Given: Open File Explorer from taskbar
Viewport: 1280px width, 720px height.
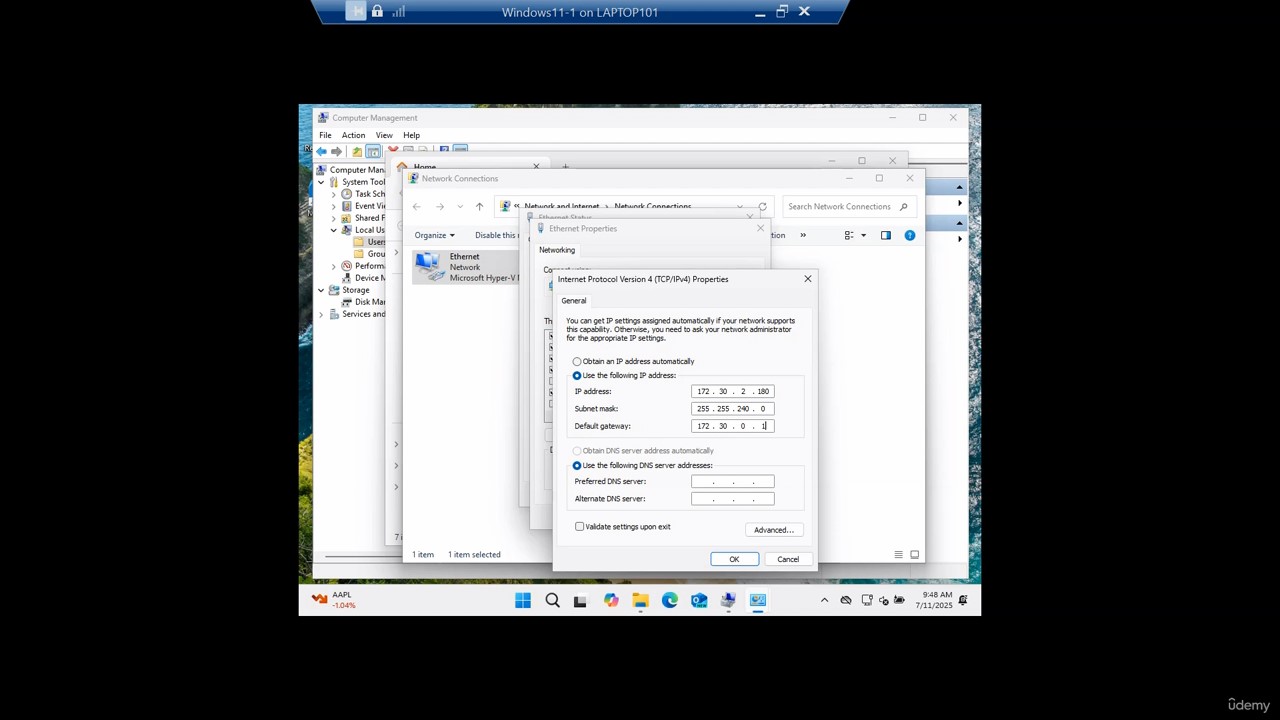Looking at the screenshot, I should [640, 600].
